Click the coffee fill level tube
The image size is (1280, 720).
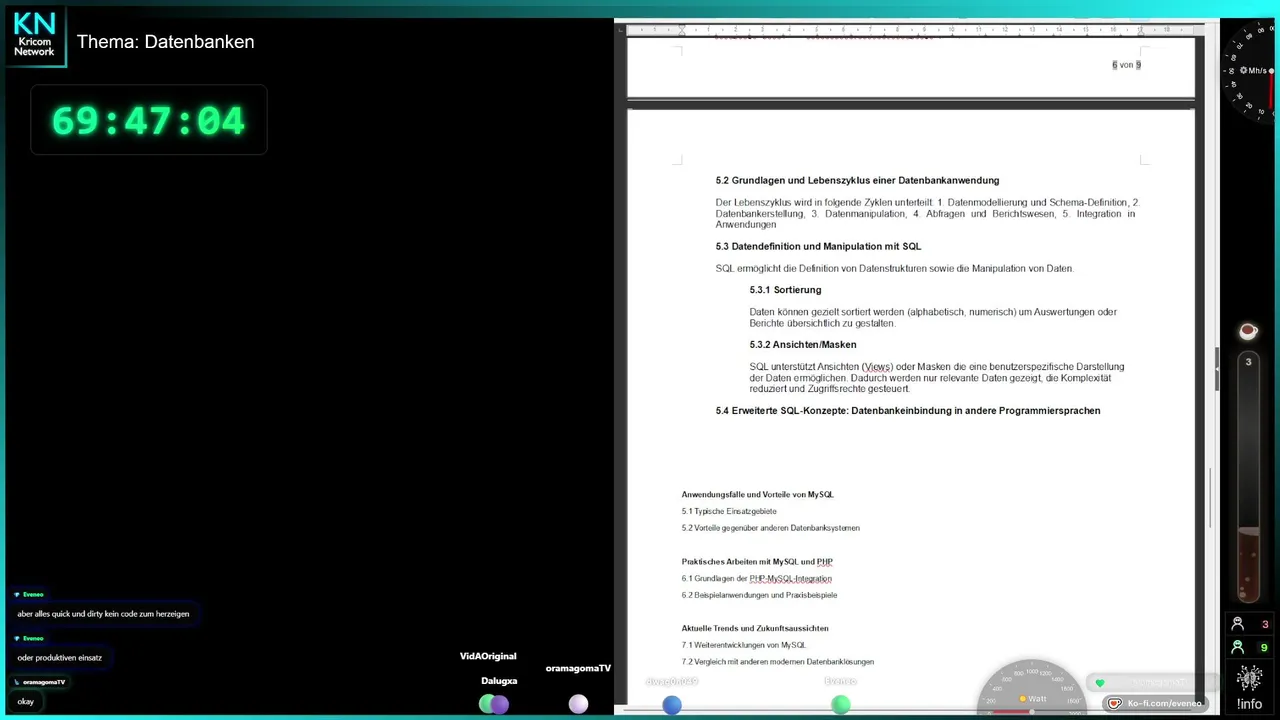(x=1248, y=475)
